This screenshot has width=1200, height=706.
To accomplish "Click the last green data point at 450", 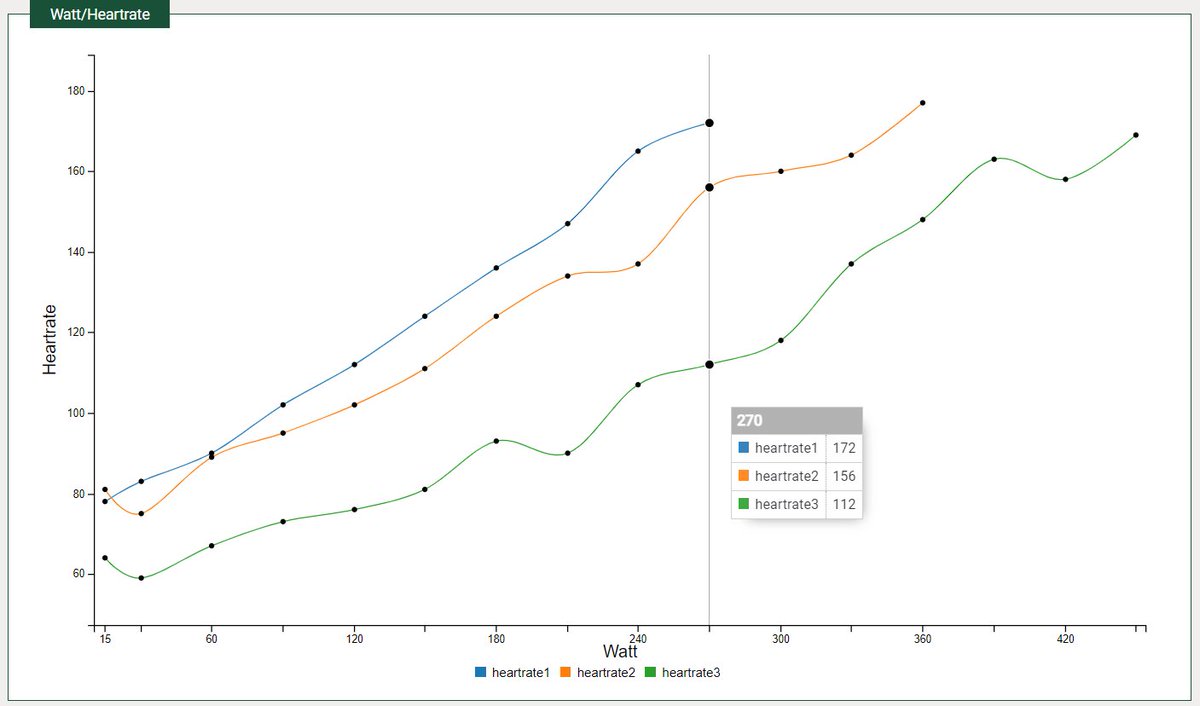I will pos(1135,134).
